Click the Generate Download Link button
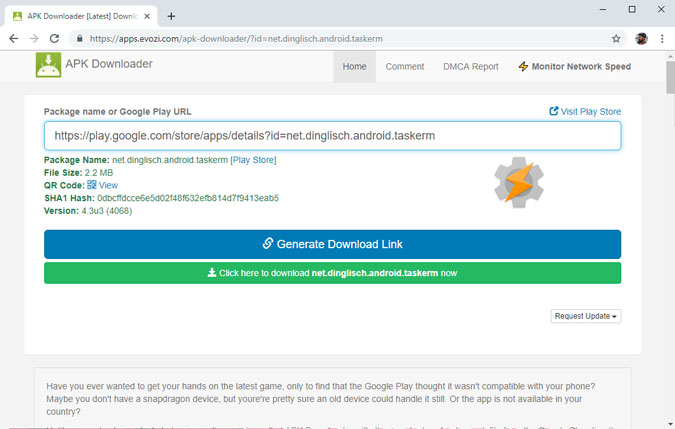The width and height of the screenshot is (675, 429). (x=332, y=244)
